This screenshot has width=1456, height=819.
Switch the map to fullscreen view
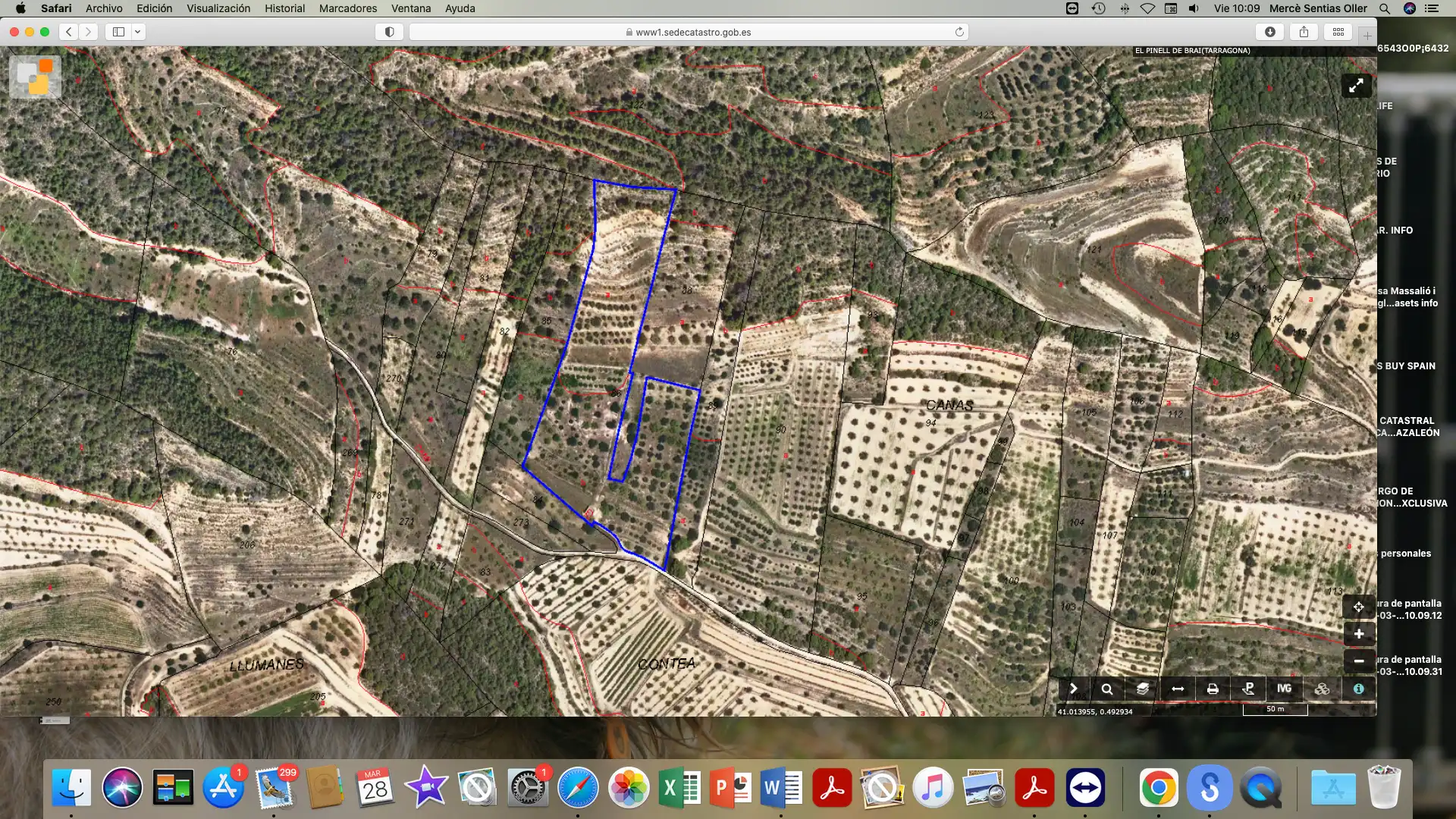click(1356, 86)
